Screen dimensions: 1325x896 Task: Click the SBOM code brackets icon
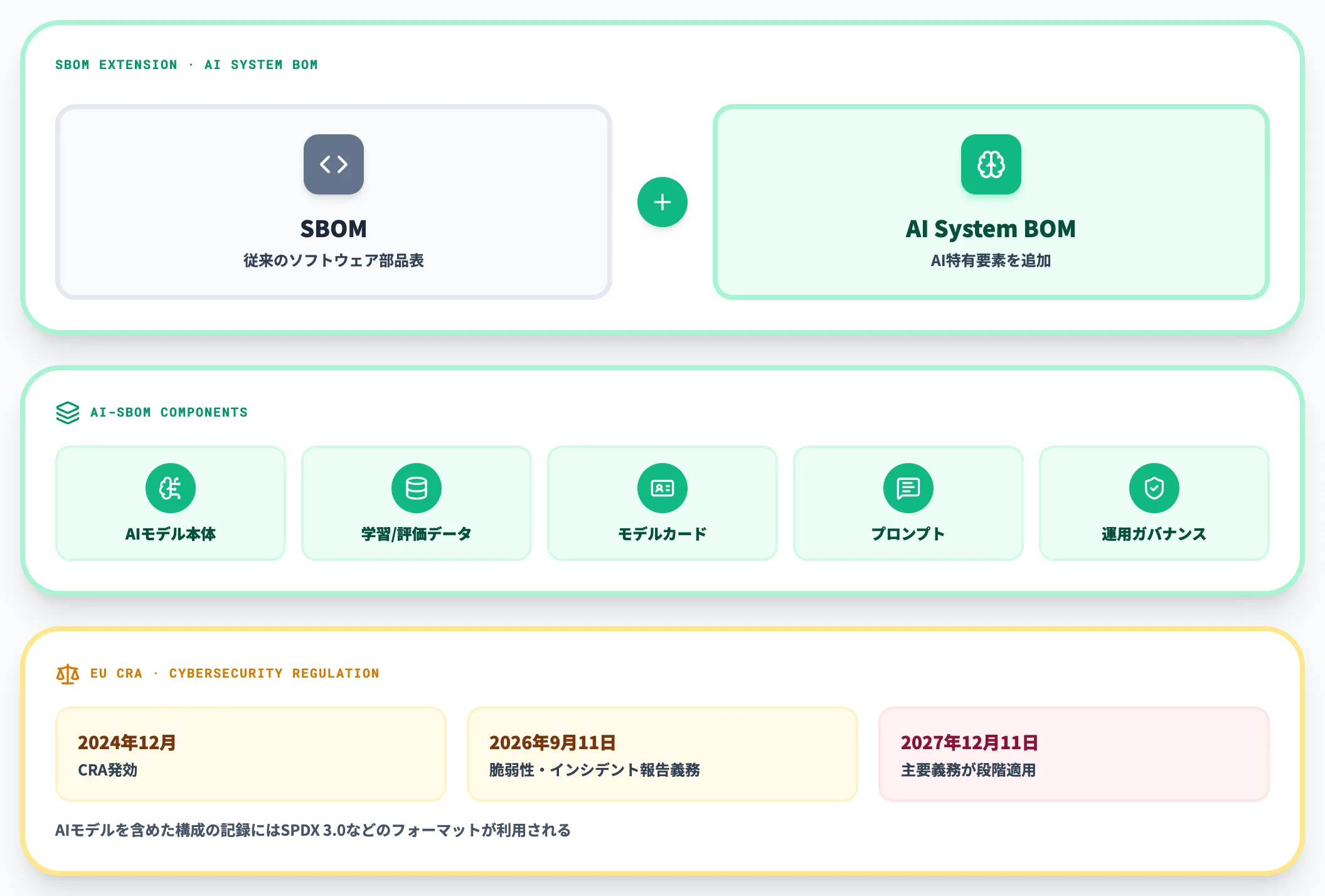[334, 164]
